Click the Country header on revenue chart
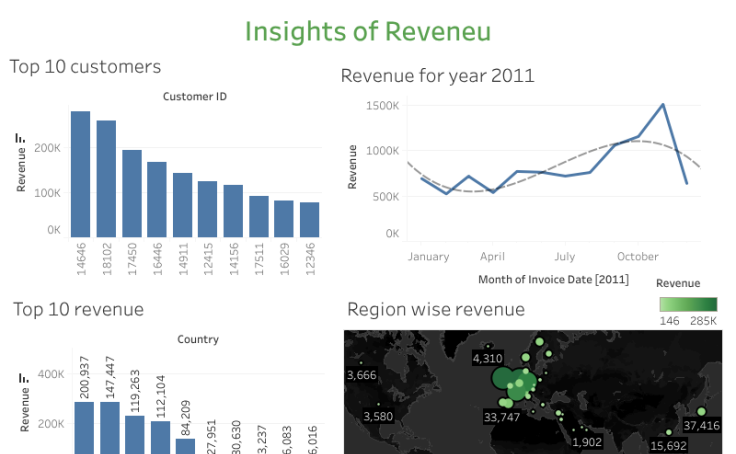 click(198, 339)
